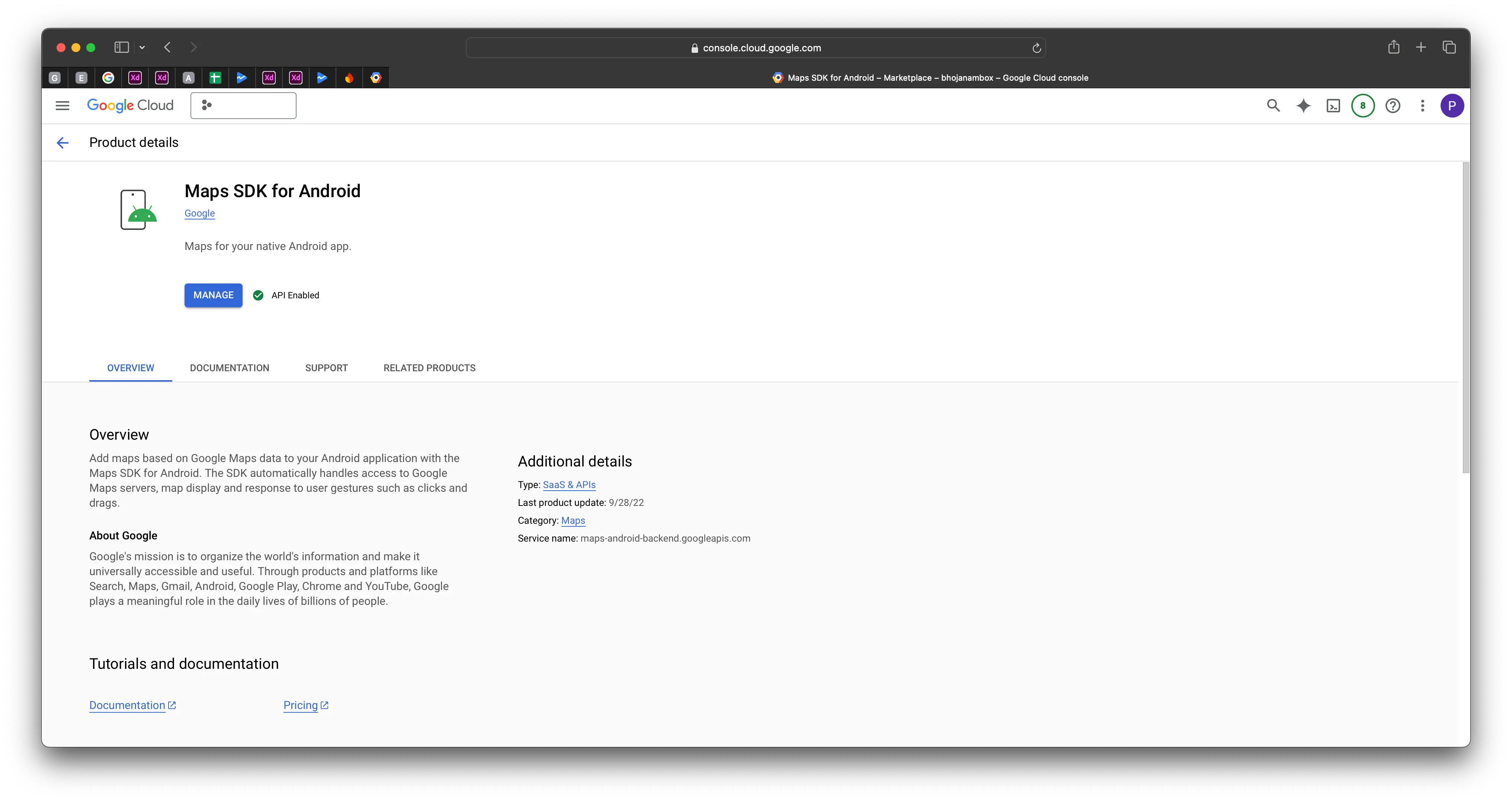Viewport: 1512px width, 802px height.
Task: Open the SaaS & APIs type link
Action: [x=569, y=485]
